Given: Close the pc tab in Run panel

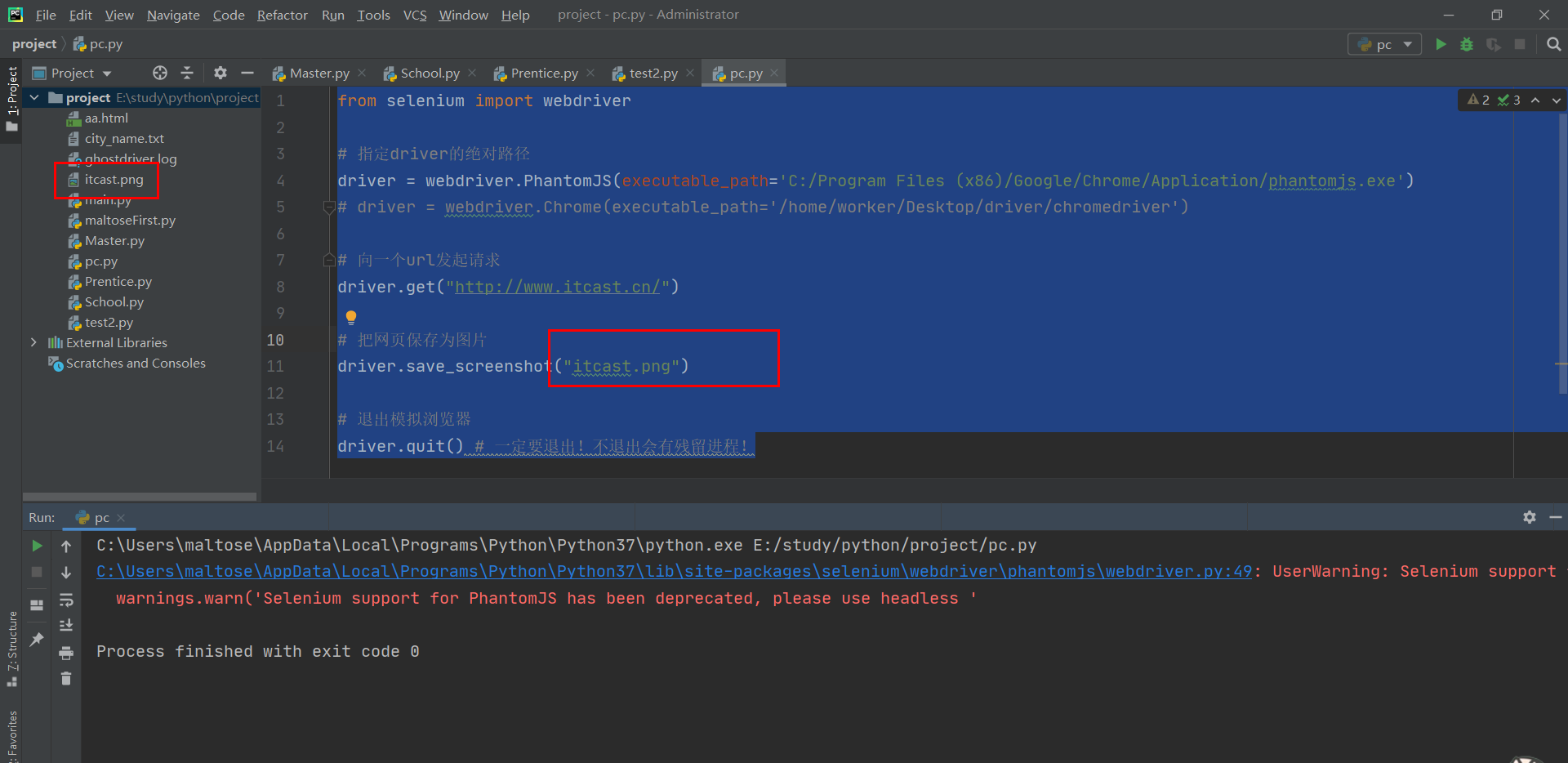Looking at the screenshot, I should click(x=121, y=517).
